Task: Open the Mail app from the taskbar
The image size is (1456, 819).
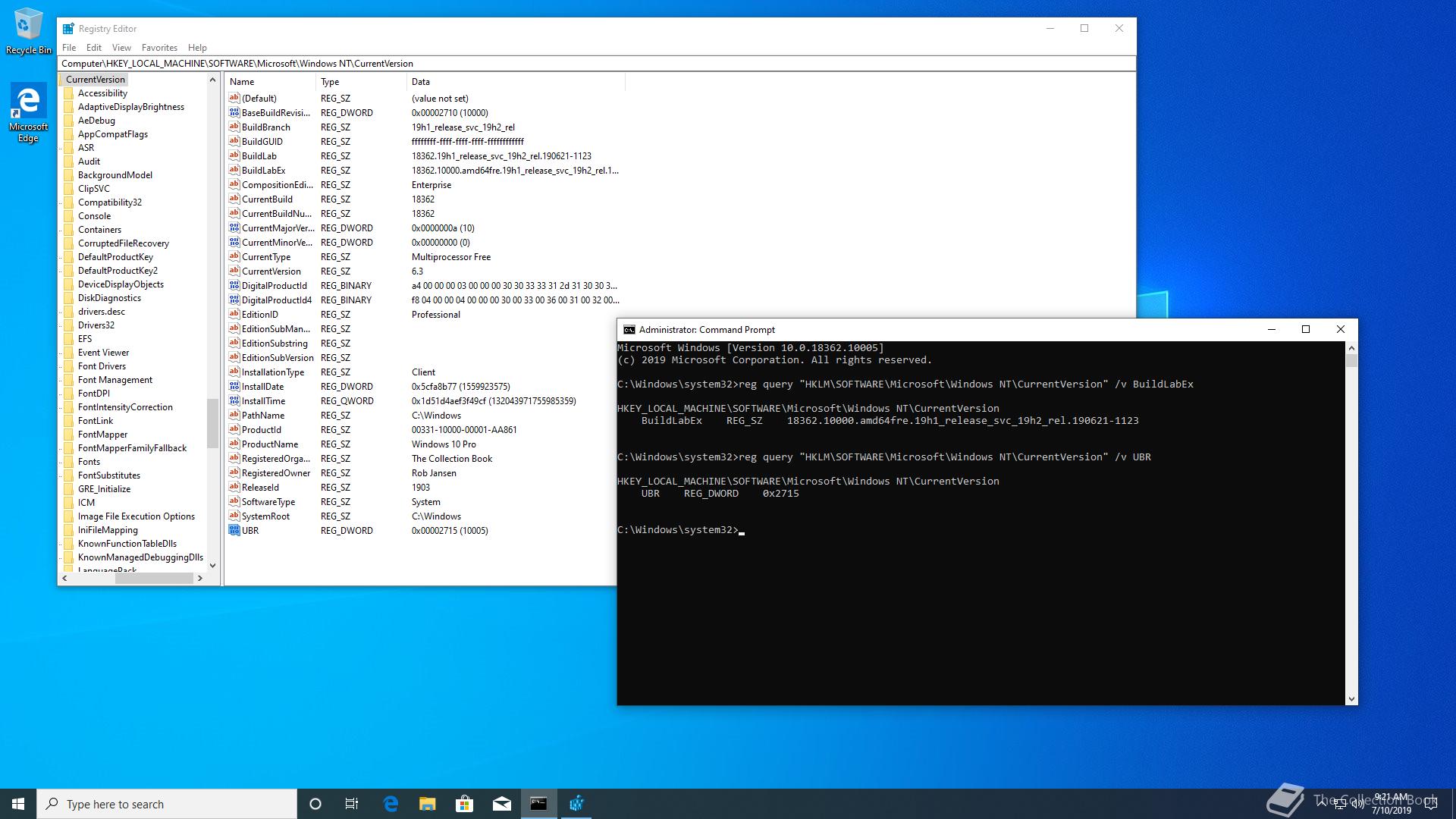Action: [x=501, y=804]
